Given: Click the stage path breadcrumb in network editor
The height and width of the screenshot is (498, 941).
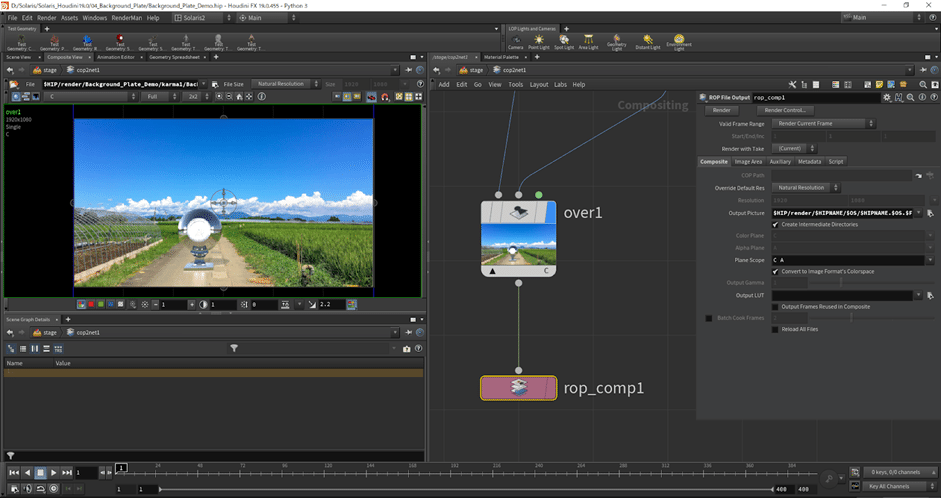Looking at the screenshot, I should coord(471,70).
